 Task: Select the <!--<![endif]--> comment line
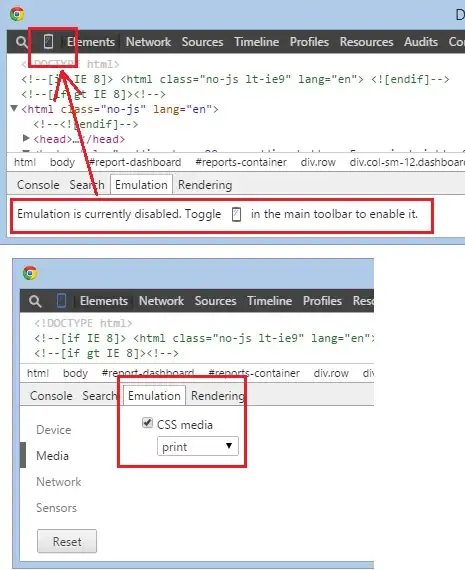(x=85, y=124)
